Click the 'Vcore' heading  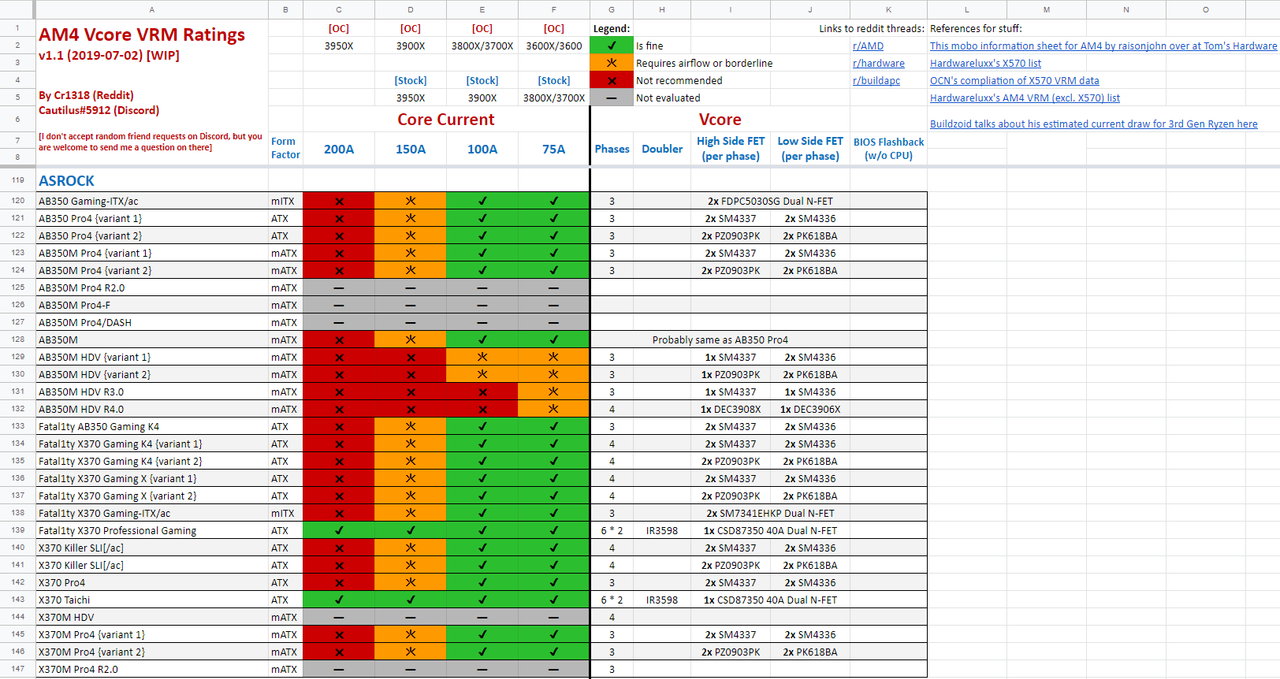point(719,119)
